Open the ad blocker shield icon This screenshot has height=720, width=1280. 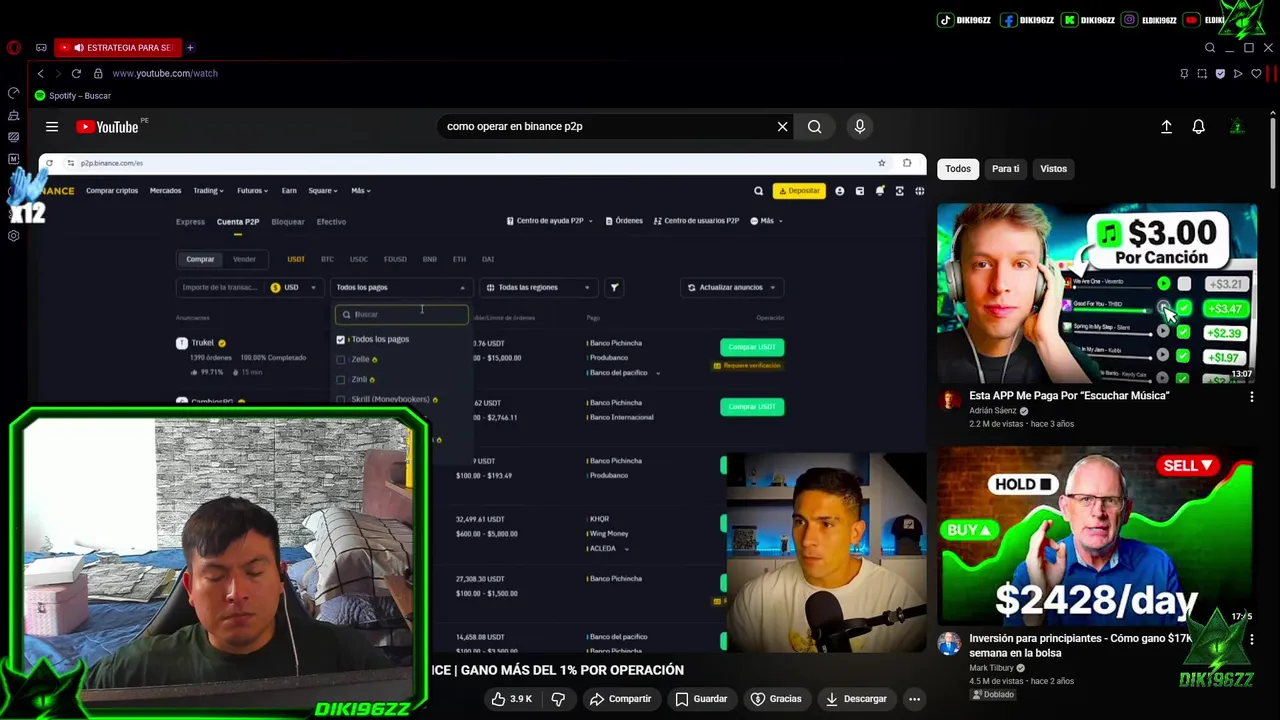(1220, 73)
